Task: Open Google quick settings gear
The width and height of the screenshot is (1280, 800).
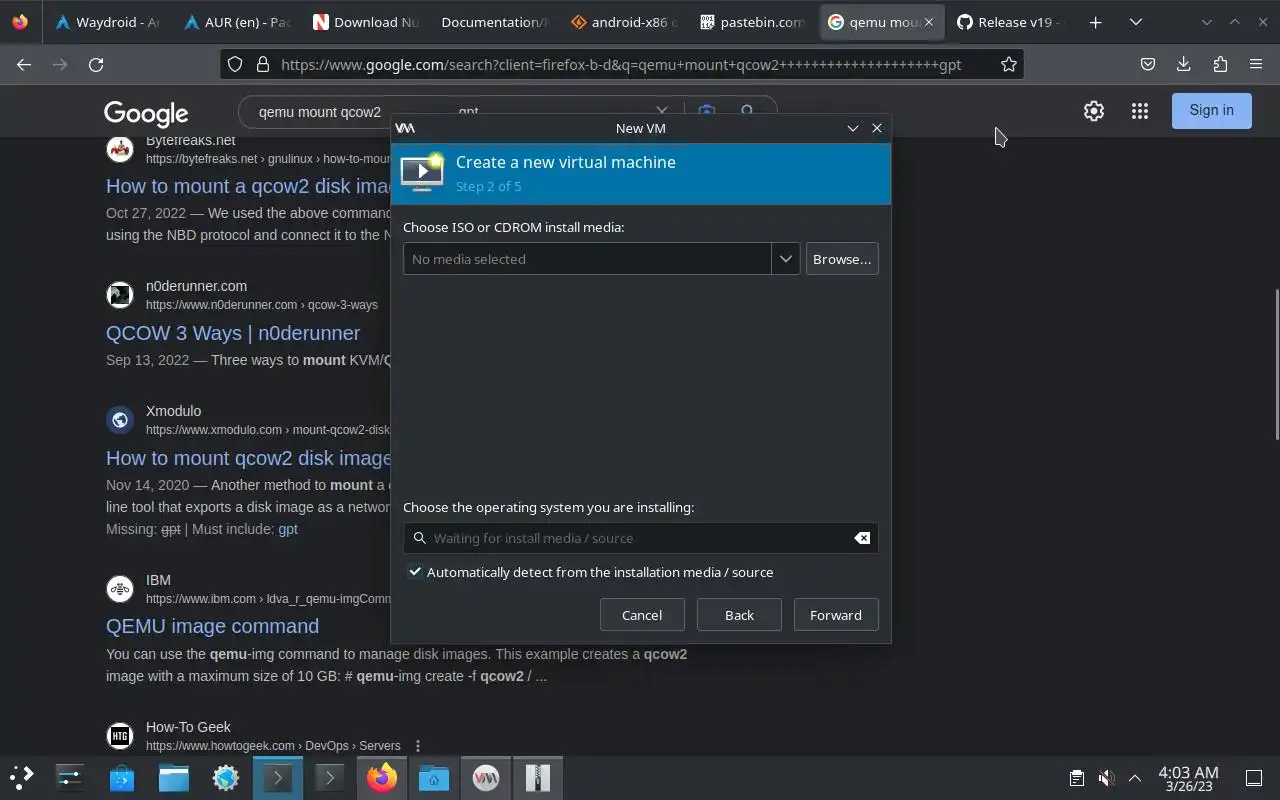Action: [1094, 111]
